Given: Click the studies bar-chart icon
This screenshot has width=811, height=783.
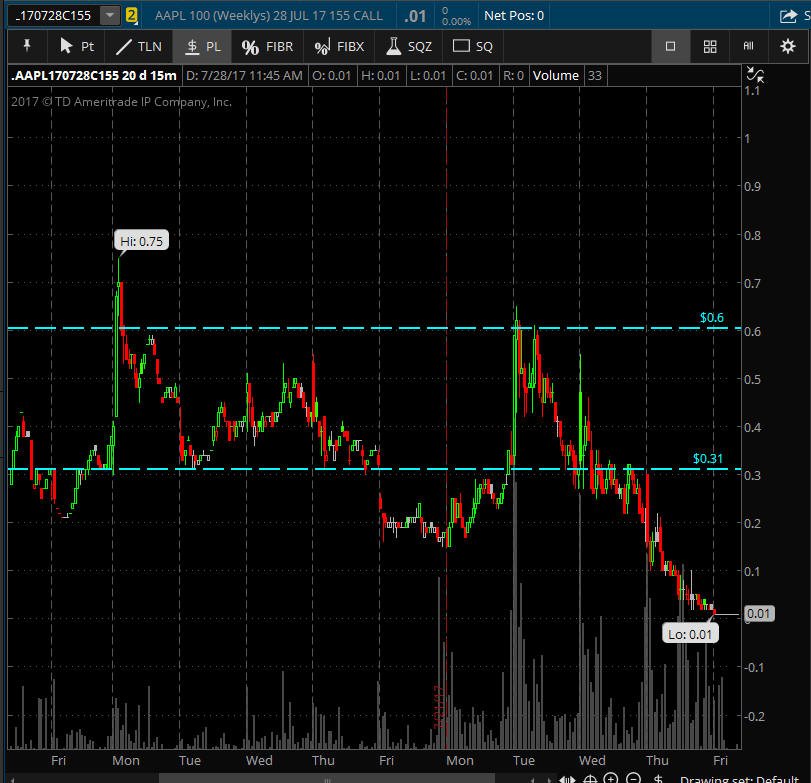Looking at the screenshot, I should coord(748,47).
